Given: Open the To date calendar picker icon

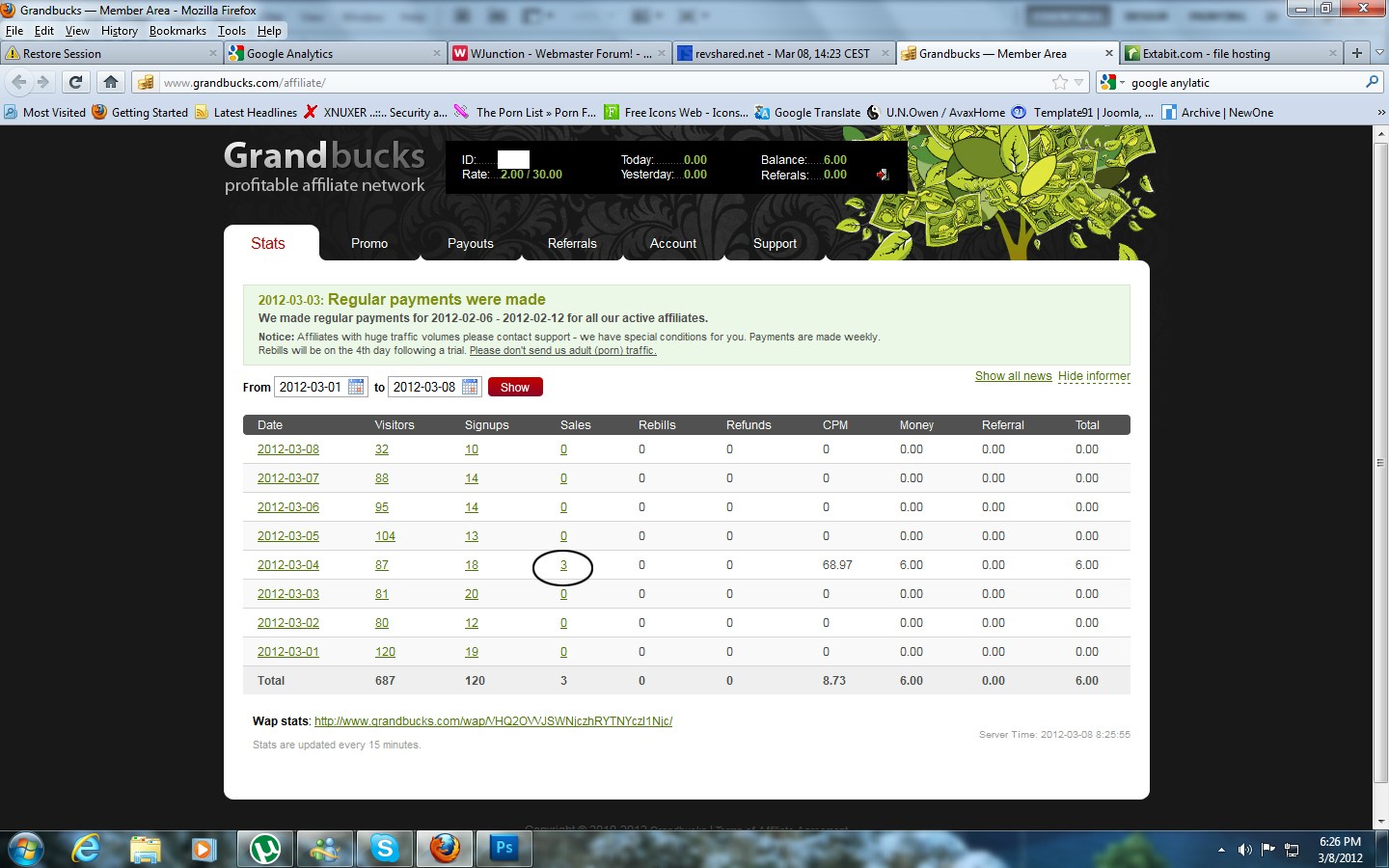Looking at the screenshot, I should point(470,387).
